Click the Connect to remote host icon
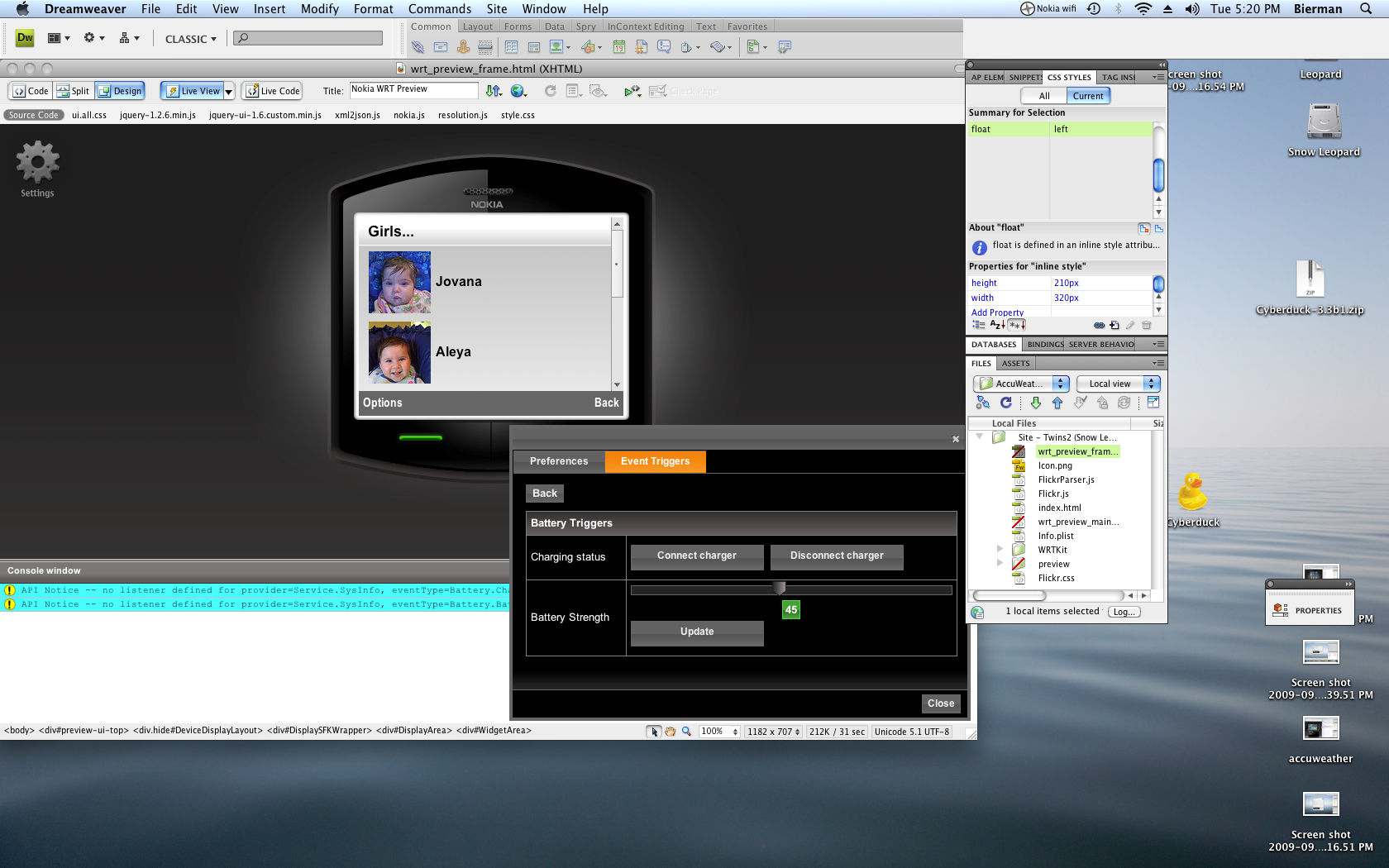The height and width of the screenshot is (868, 1389). [x=982, y=403]
